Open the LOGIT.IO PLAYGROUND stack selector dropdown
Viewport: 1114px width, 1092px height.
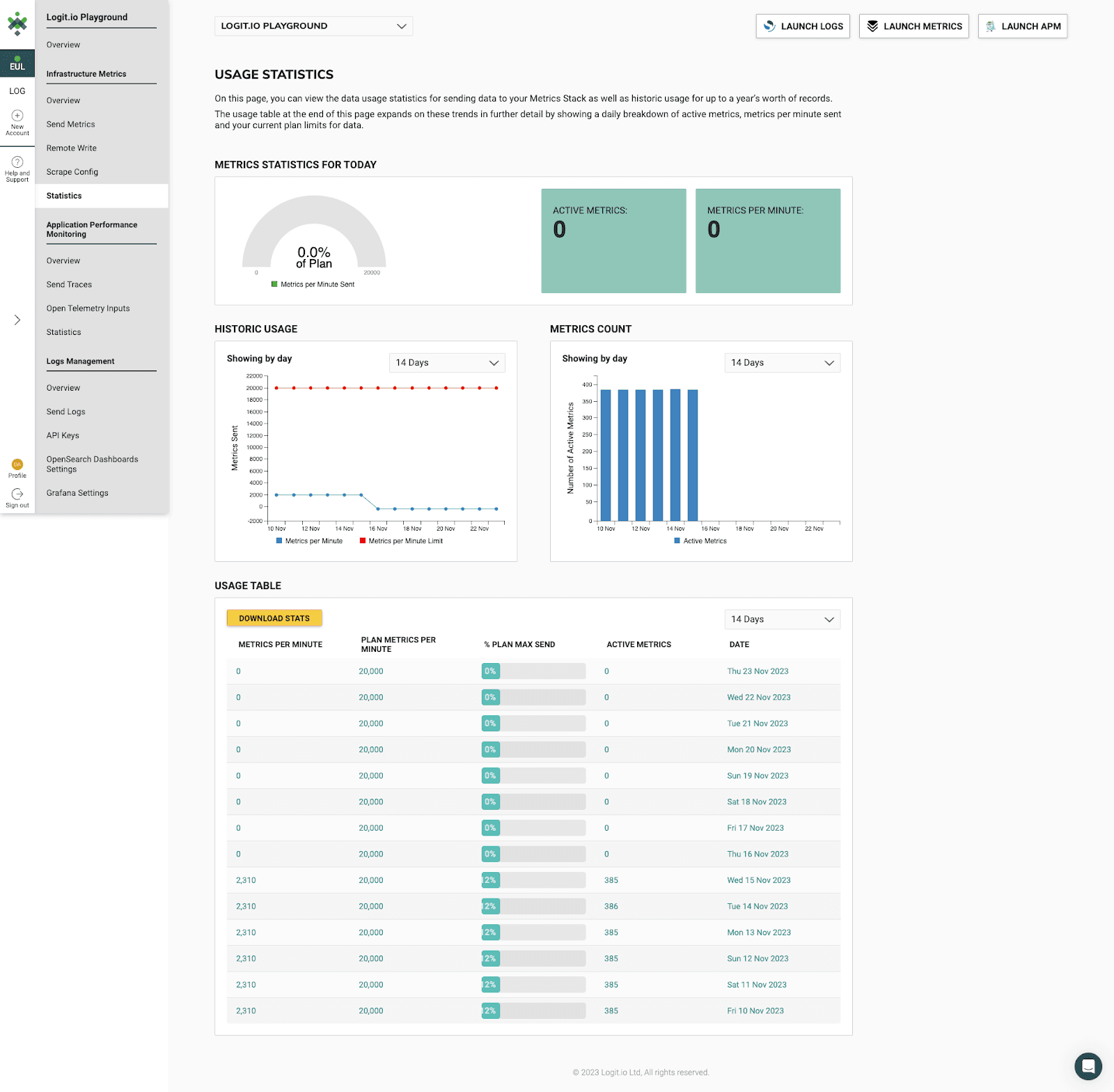coord(313,26)
